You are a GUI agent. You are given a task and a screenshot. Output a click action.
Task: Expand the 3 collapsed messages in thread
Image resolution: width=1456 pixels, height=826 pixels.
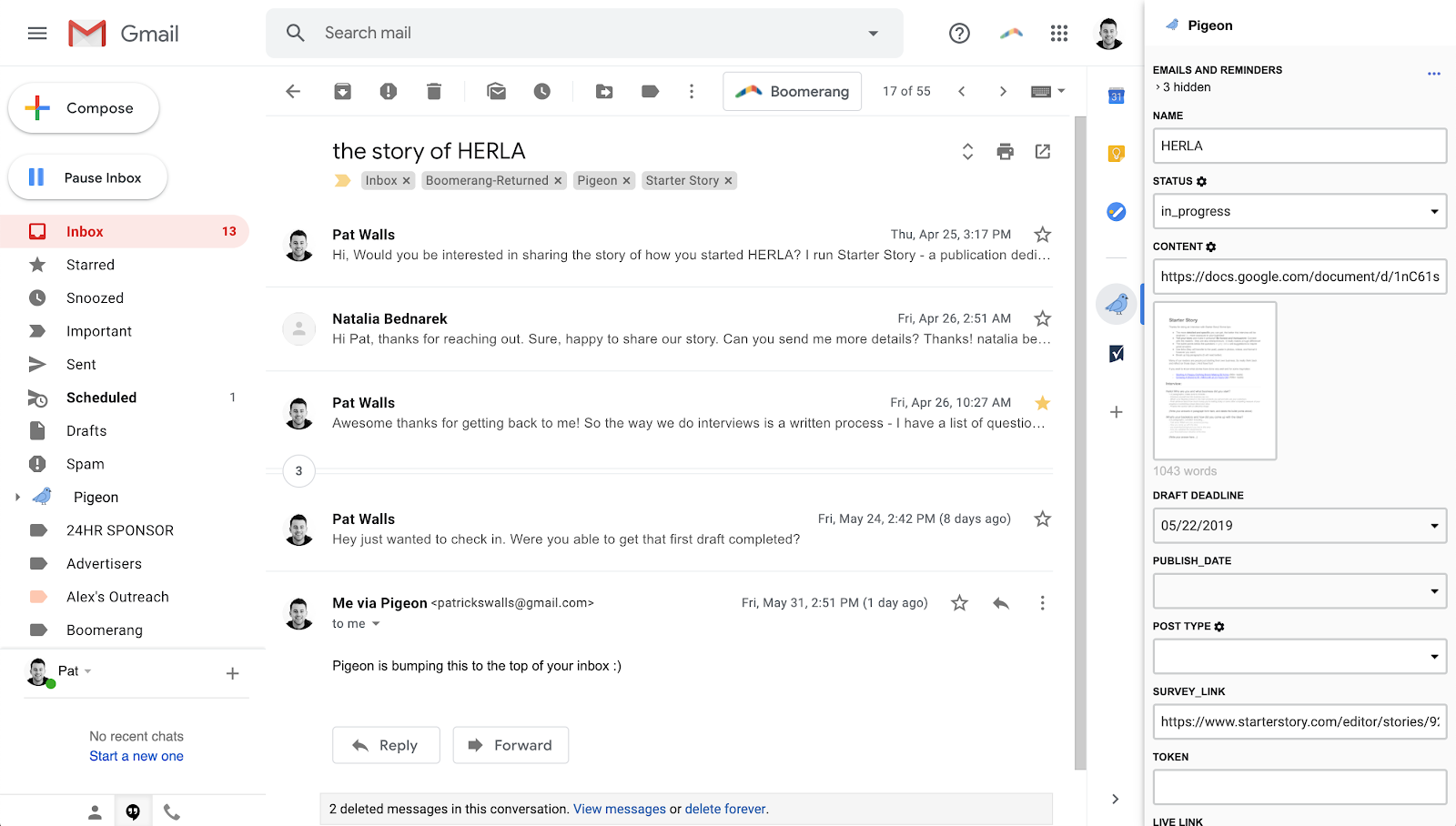298,471
